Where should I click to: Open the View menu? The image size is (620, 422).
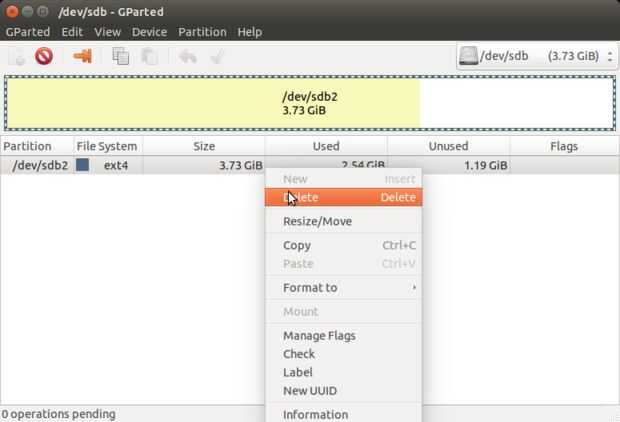107,32
